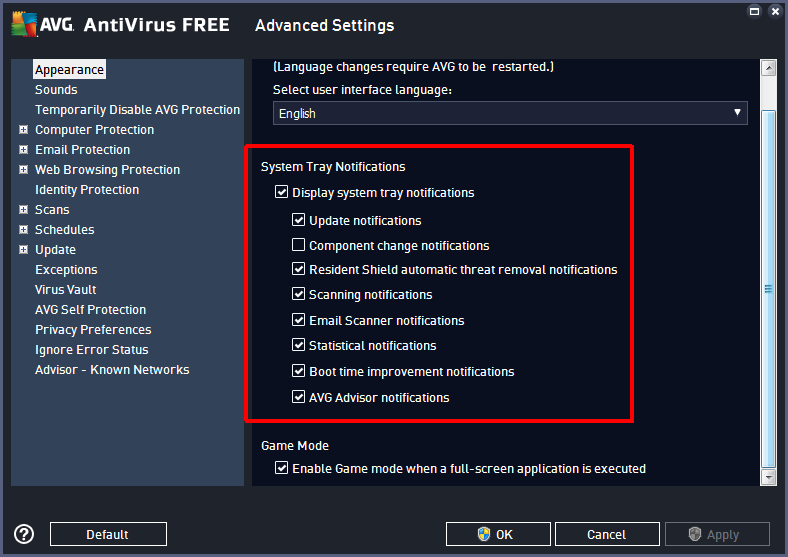Expand the Schedules tree node

tap(23, 230)
